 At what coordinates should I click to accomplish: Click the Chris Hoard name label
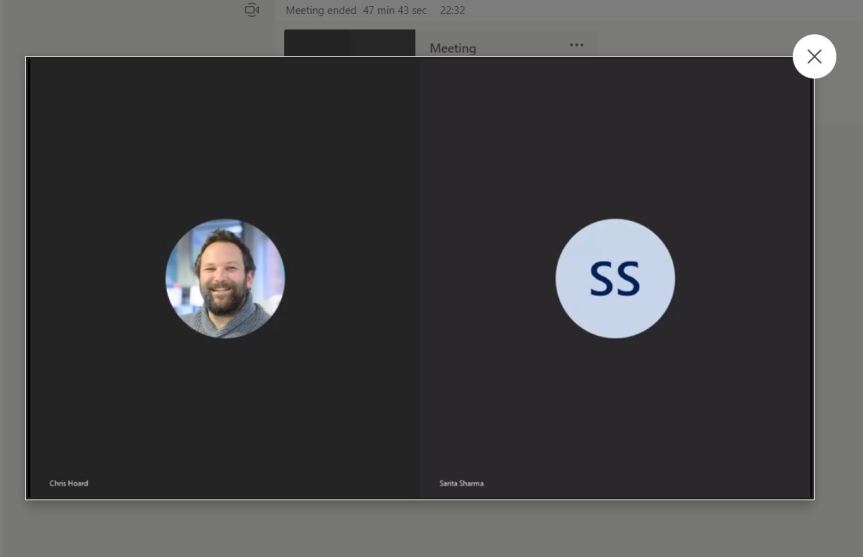(x=69, y=483)
